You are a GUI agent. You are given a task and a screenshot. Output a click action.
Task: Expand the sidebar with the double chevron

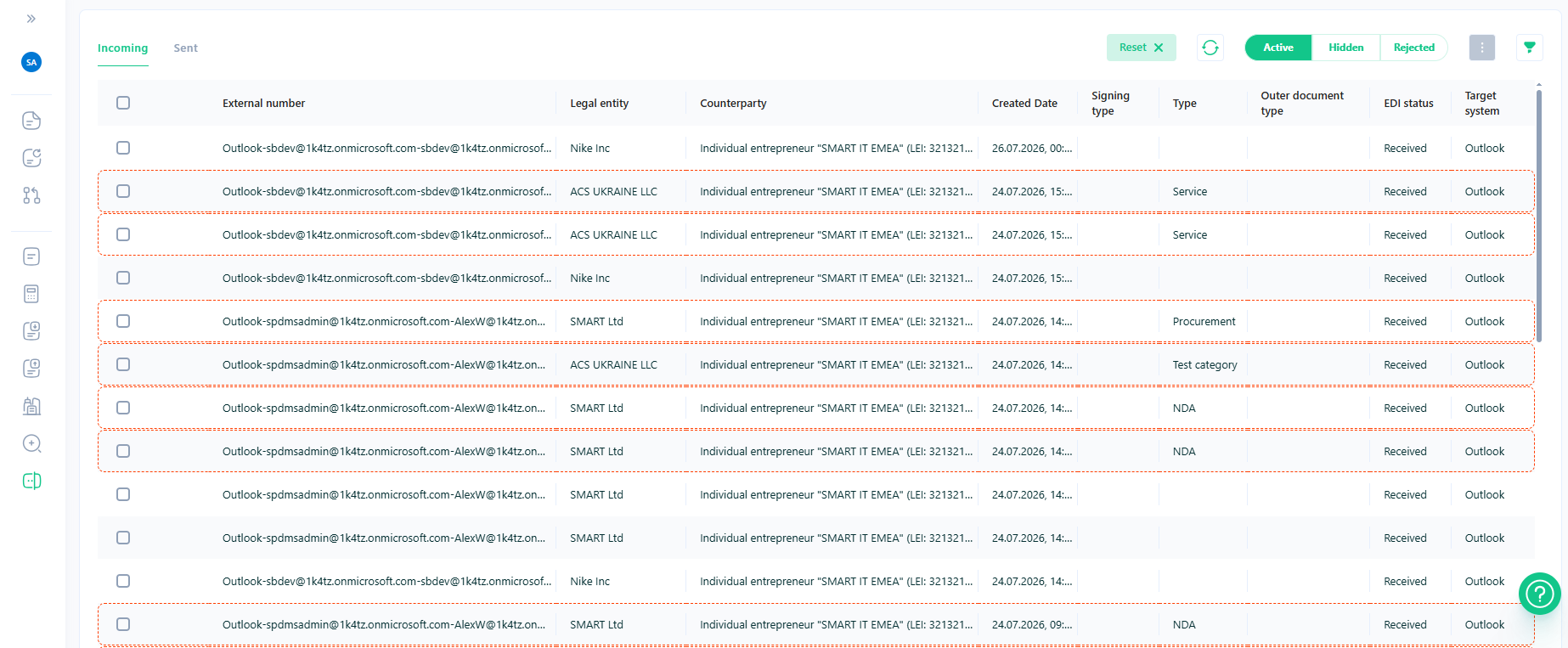31,19
